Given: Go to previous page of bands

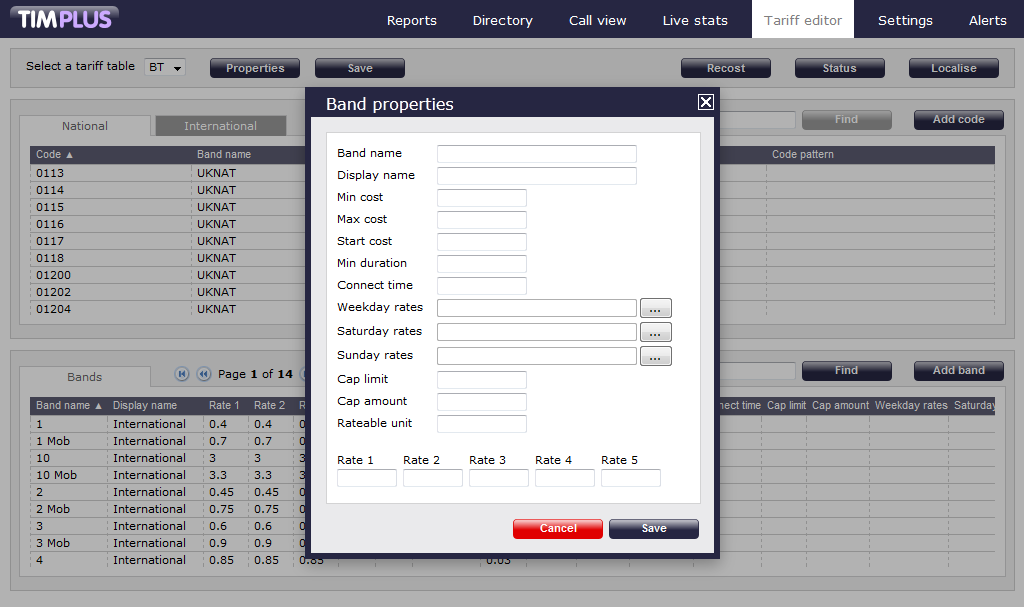Looking at the screenshot, I should point(203,374).
